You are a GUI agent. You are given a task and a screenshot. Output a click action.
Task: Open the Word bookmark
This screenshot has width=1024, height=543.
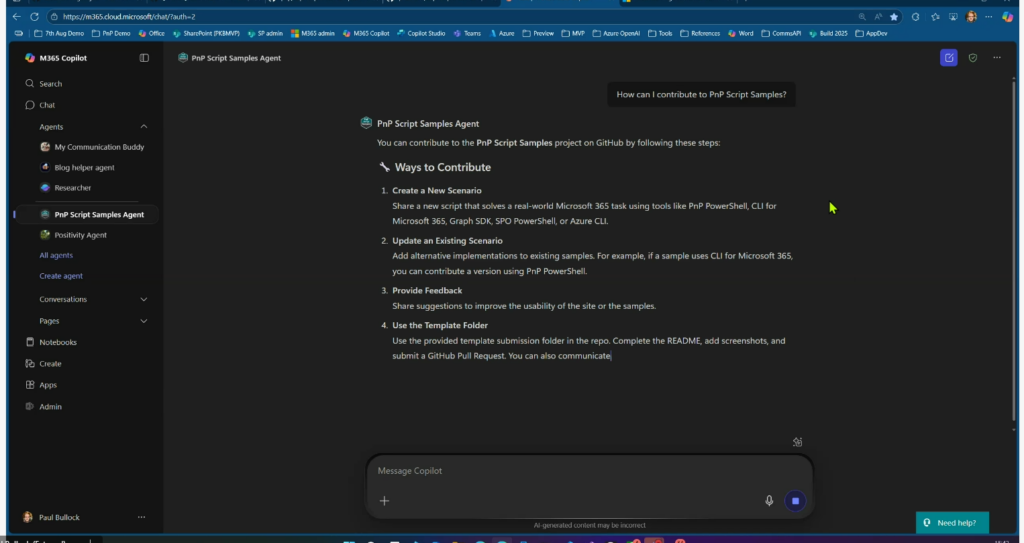pyautogui.click(x=741, y=33)
